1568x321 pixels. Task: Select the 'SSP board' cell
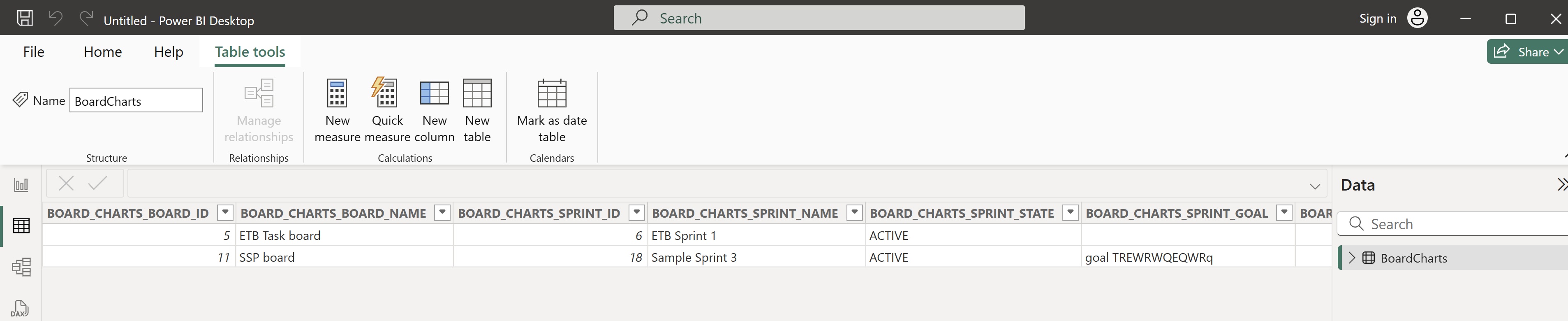[x=345, y=257]
